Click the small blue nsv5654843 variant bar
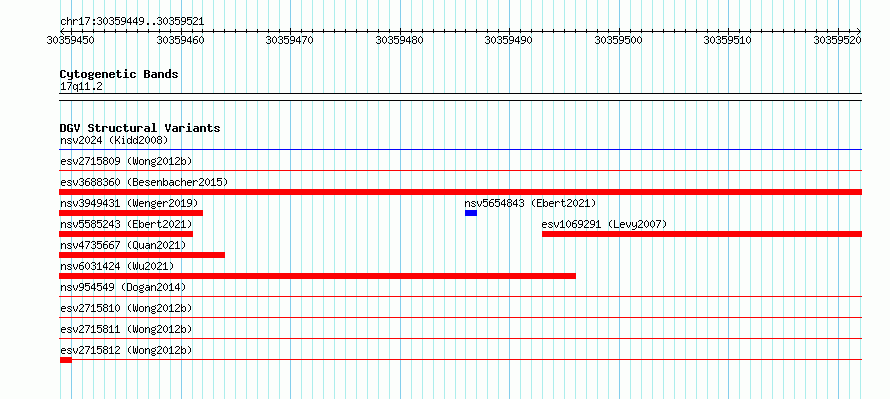This screenshot has width=890, height=399. pyautogui.click(x=471, y=213)
